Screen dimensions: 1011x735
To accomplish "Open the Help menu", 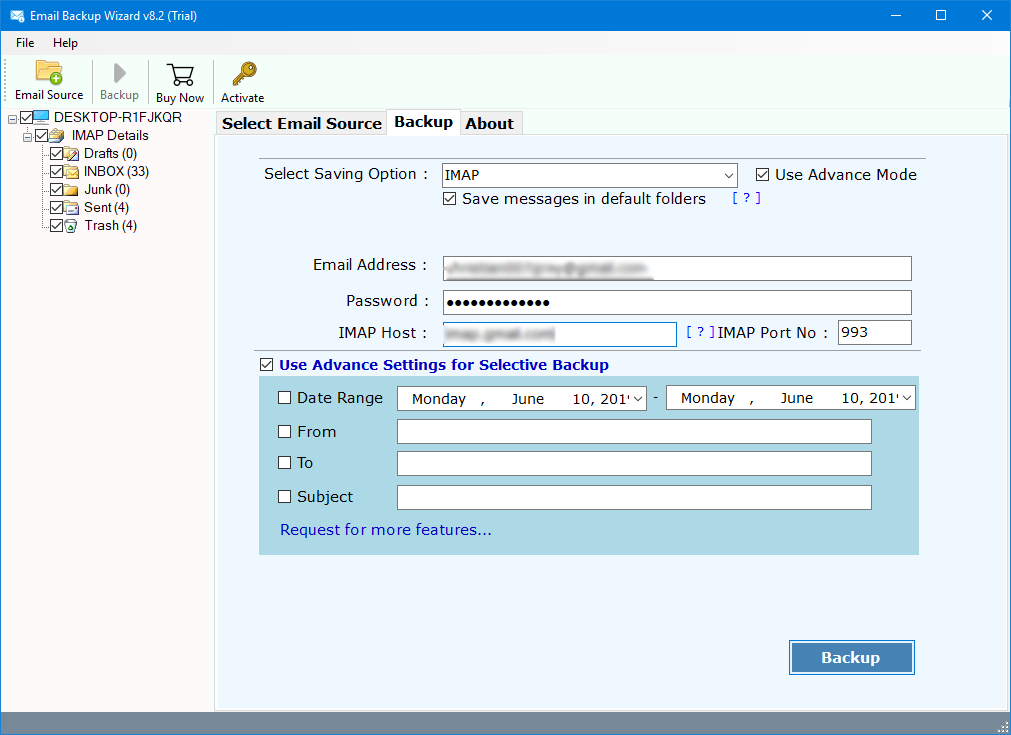I will pos(65,43).
